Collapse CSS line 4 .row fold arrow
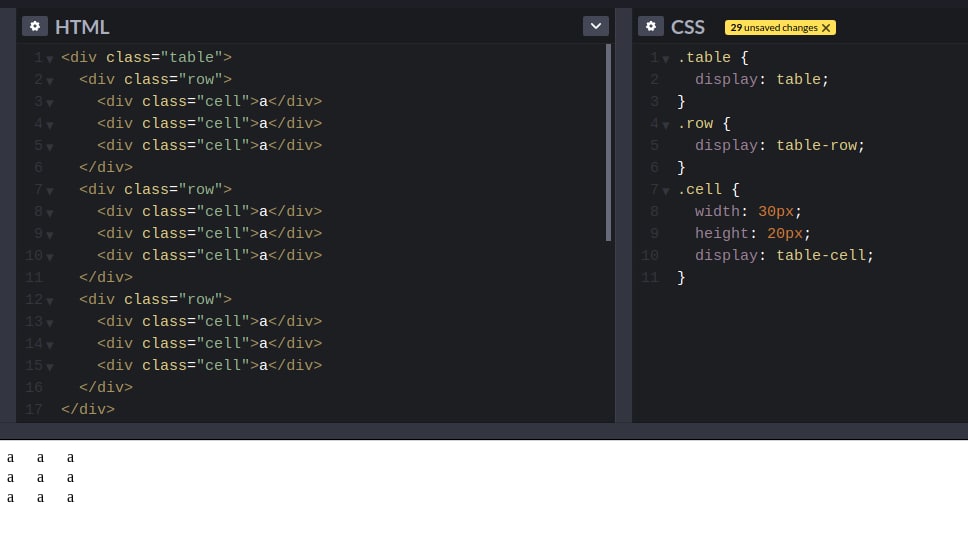Image resolution: width=968 pixels, height=545 pixels. 666,125
